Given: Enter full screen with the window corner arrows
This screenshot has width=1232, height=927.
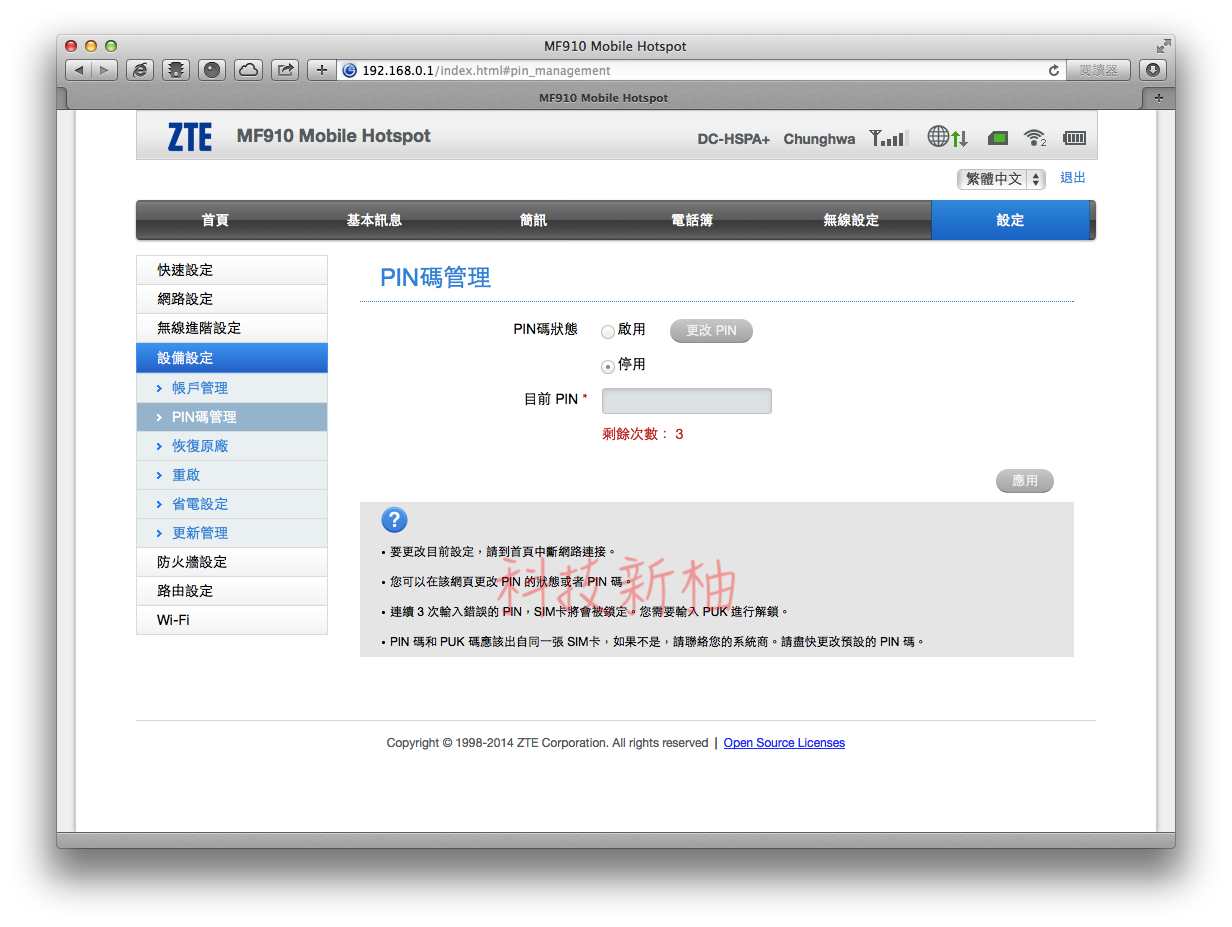Looking at the screenshot, I should 1163,46.
